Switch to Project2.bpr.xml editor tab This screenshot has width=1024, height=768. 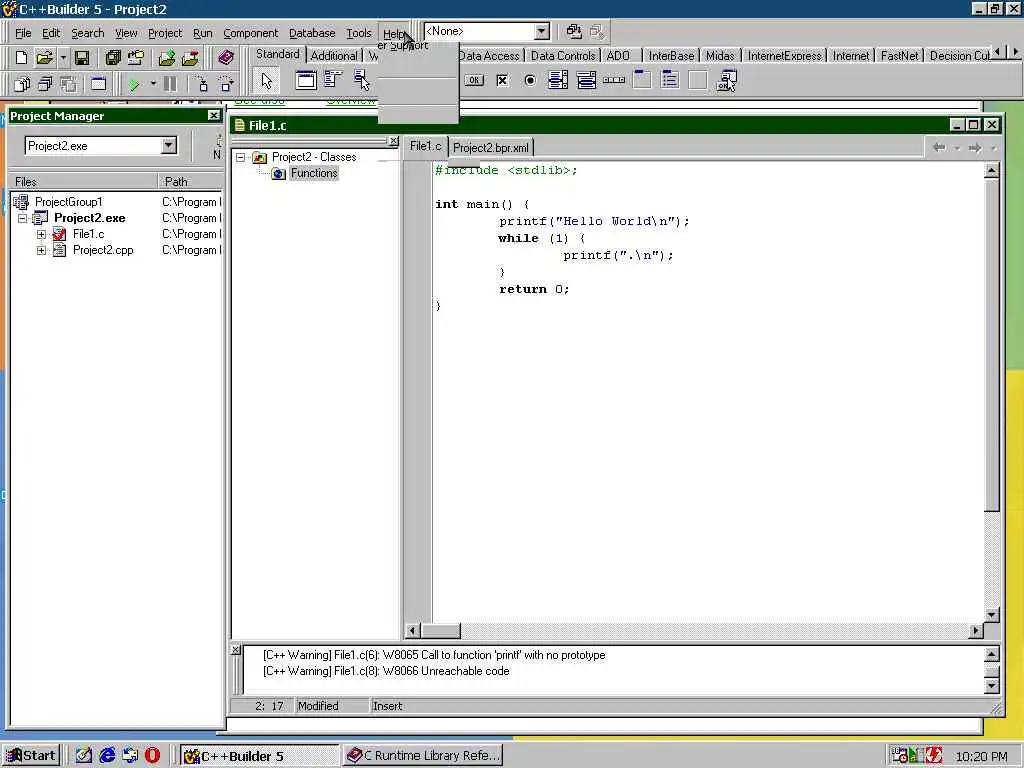[x=491, y=148]
